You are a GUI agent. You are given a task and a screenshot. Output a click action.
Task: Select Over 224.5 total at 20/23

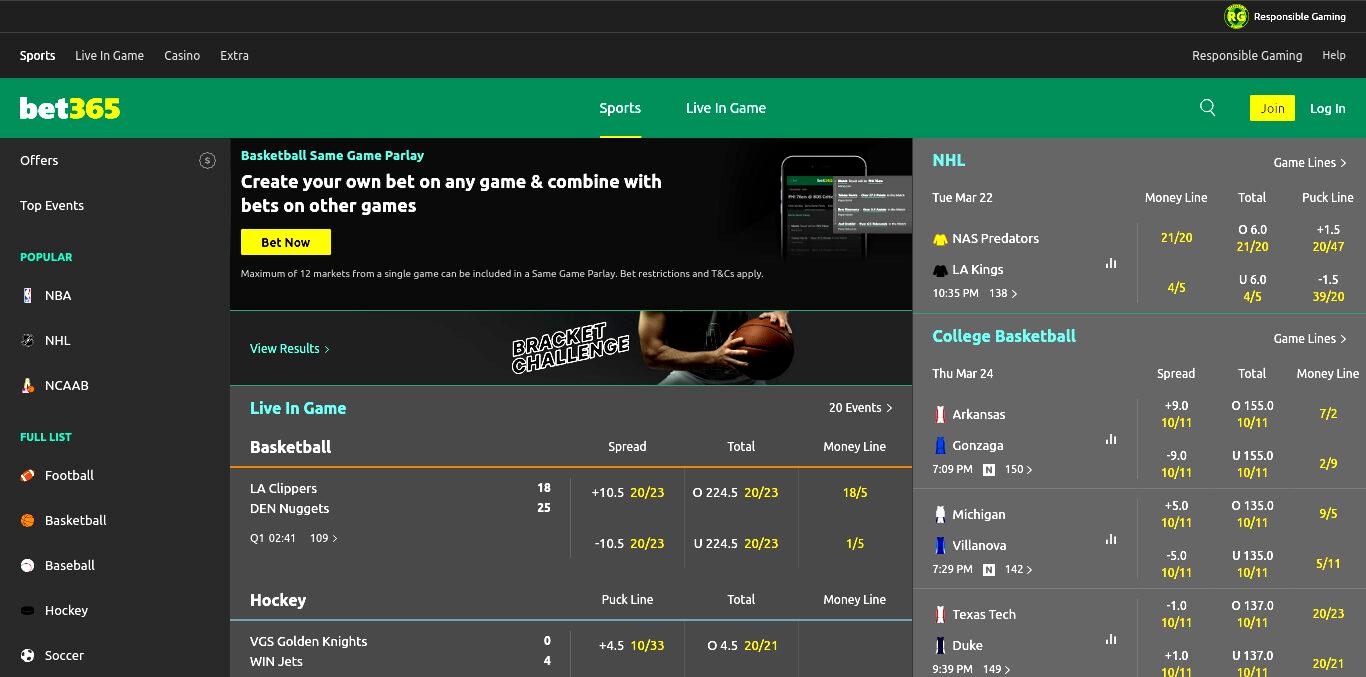[741, 492]
